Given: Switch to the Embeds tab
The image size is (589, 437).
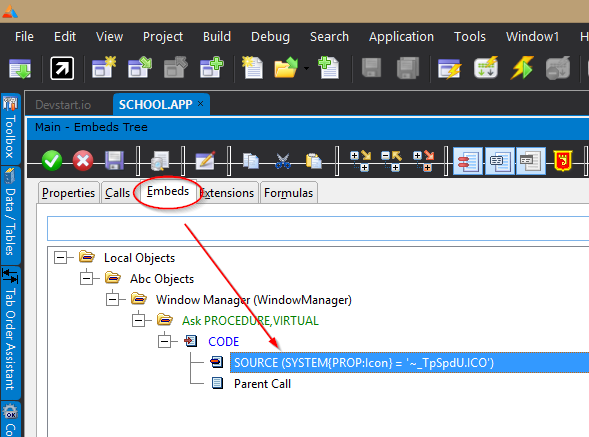Looking at the screenshot, I should tap(168, 192).
